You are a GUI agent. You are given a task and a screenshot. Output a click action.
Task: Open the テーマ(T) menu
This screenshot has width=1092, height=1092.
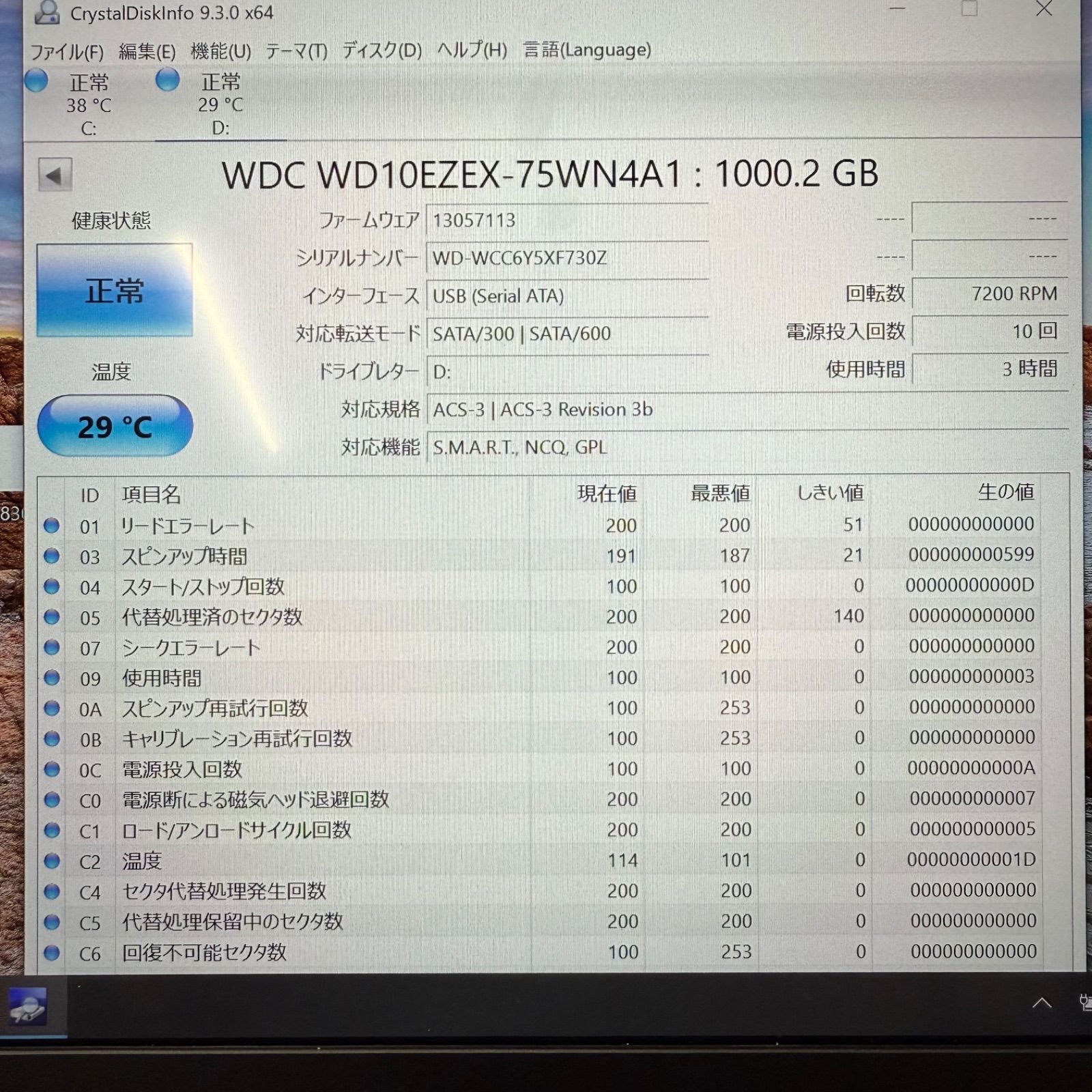296,51
